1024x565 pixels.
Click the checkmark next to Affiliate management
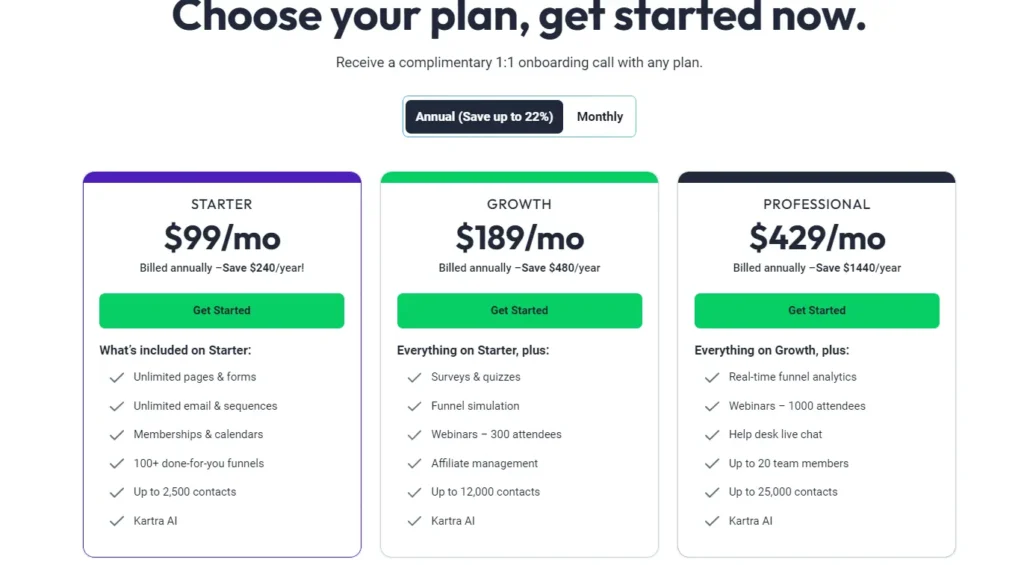[415, 464]
